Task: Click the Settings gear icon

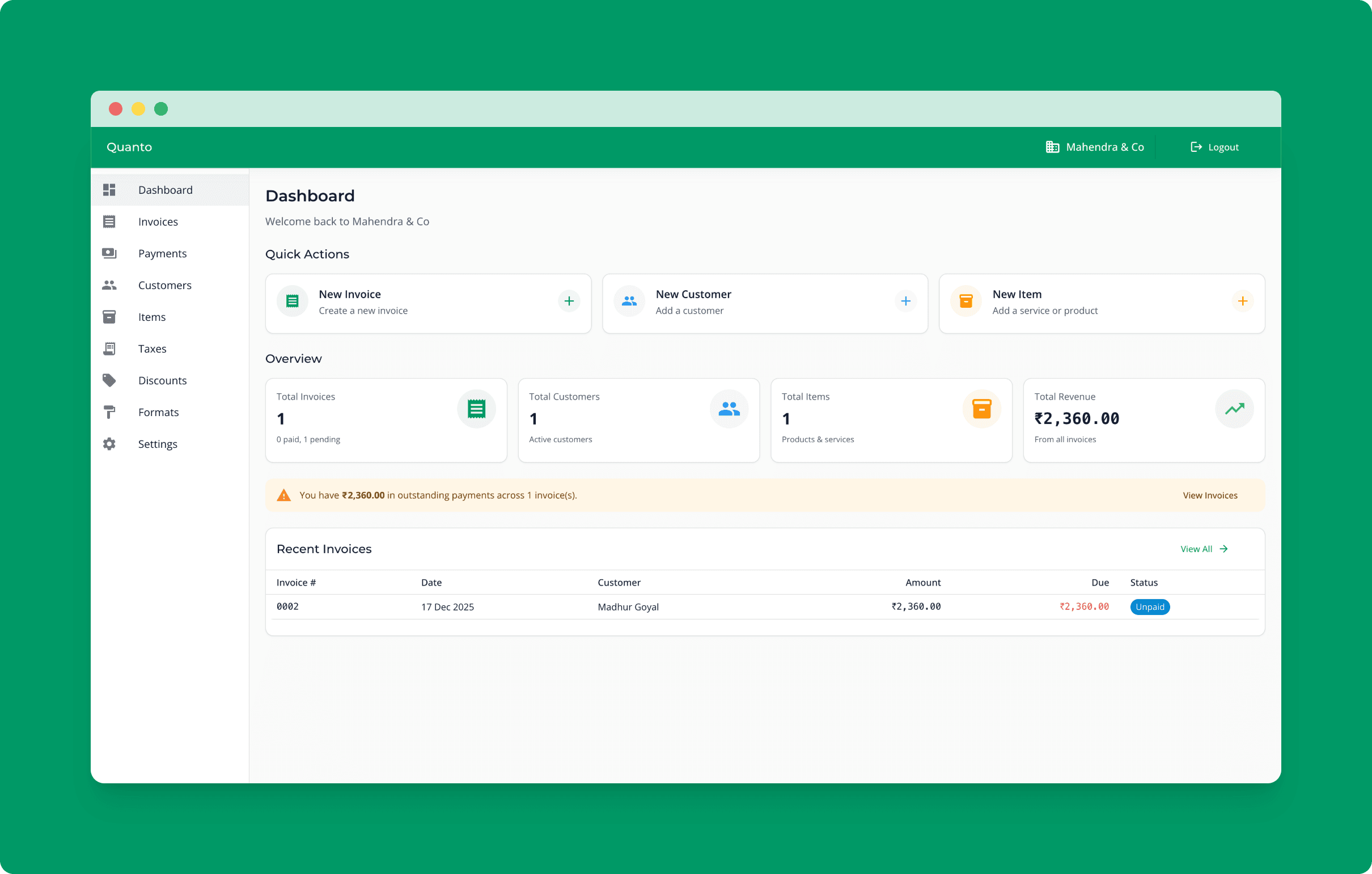Action: [109, 444]
